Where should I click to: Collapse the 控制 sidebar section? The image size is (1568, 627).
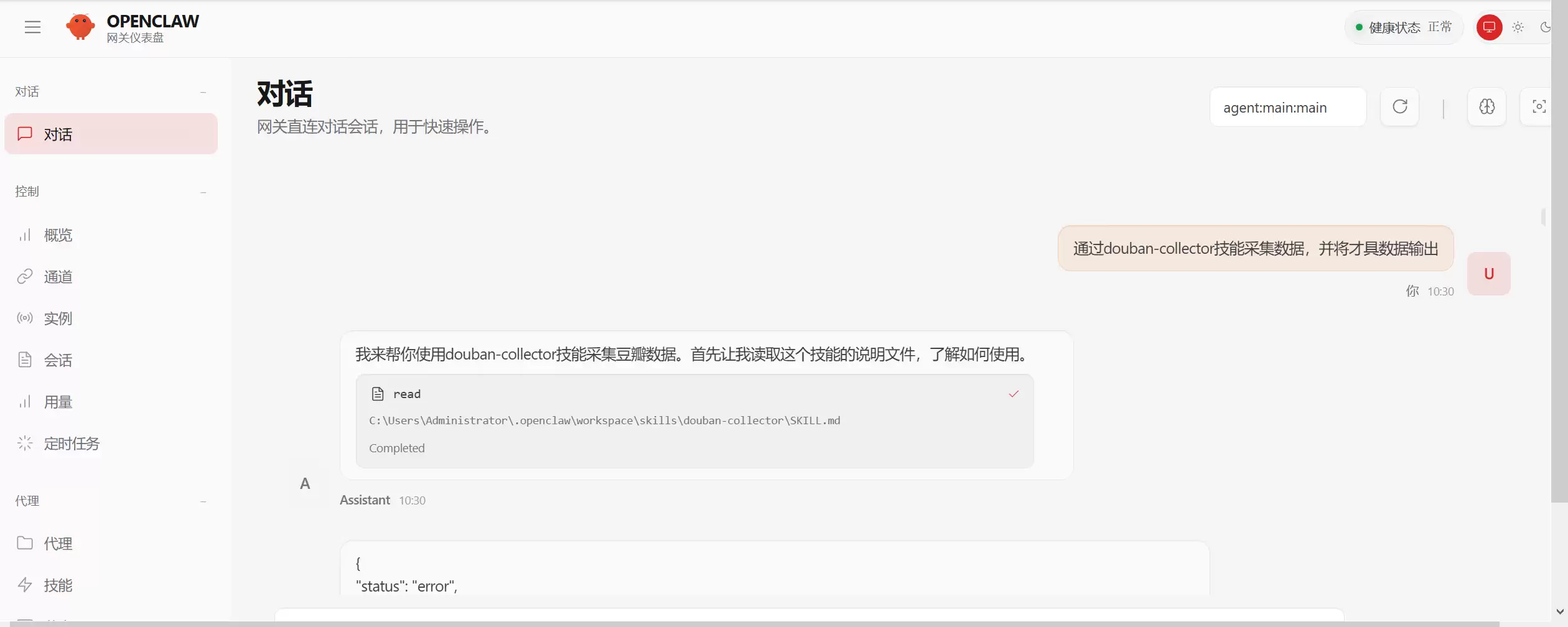coord(203,192)
